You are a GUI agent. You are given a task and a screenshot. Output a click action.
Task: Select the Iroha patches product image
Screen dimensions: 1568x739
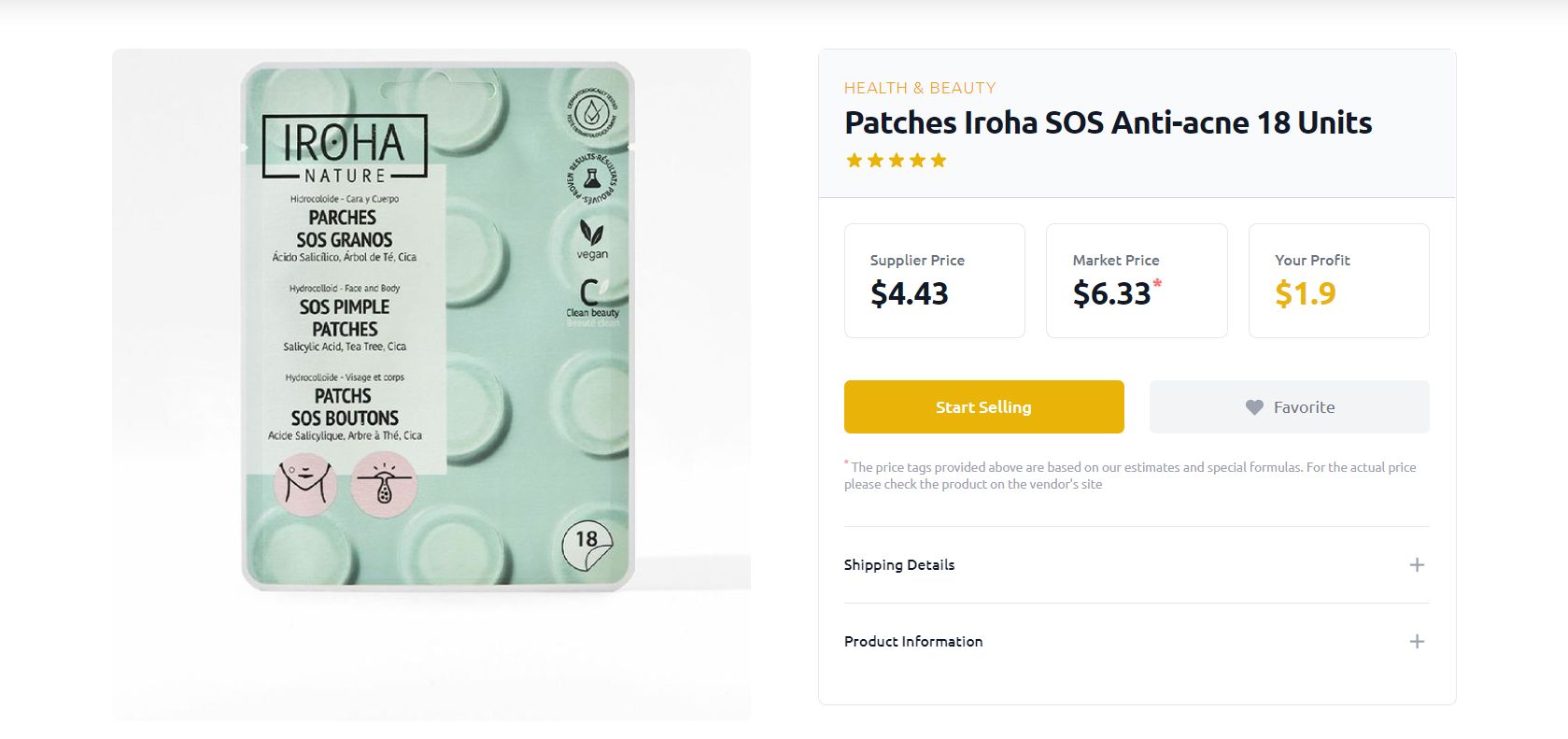[431, 384]
